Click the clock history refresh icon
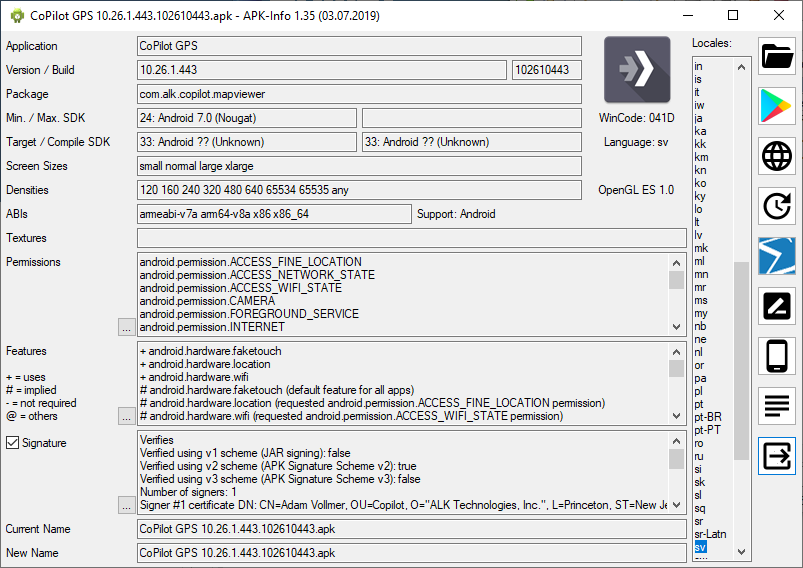This screenshot has width=803, height=568. (777, 206)
